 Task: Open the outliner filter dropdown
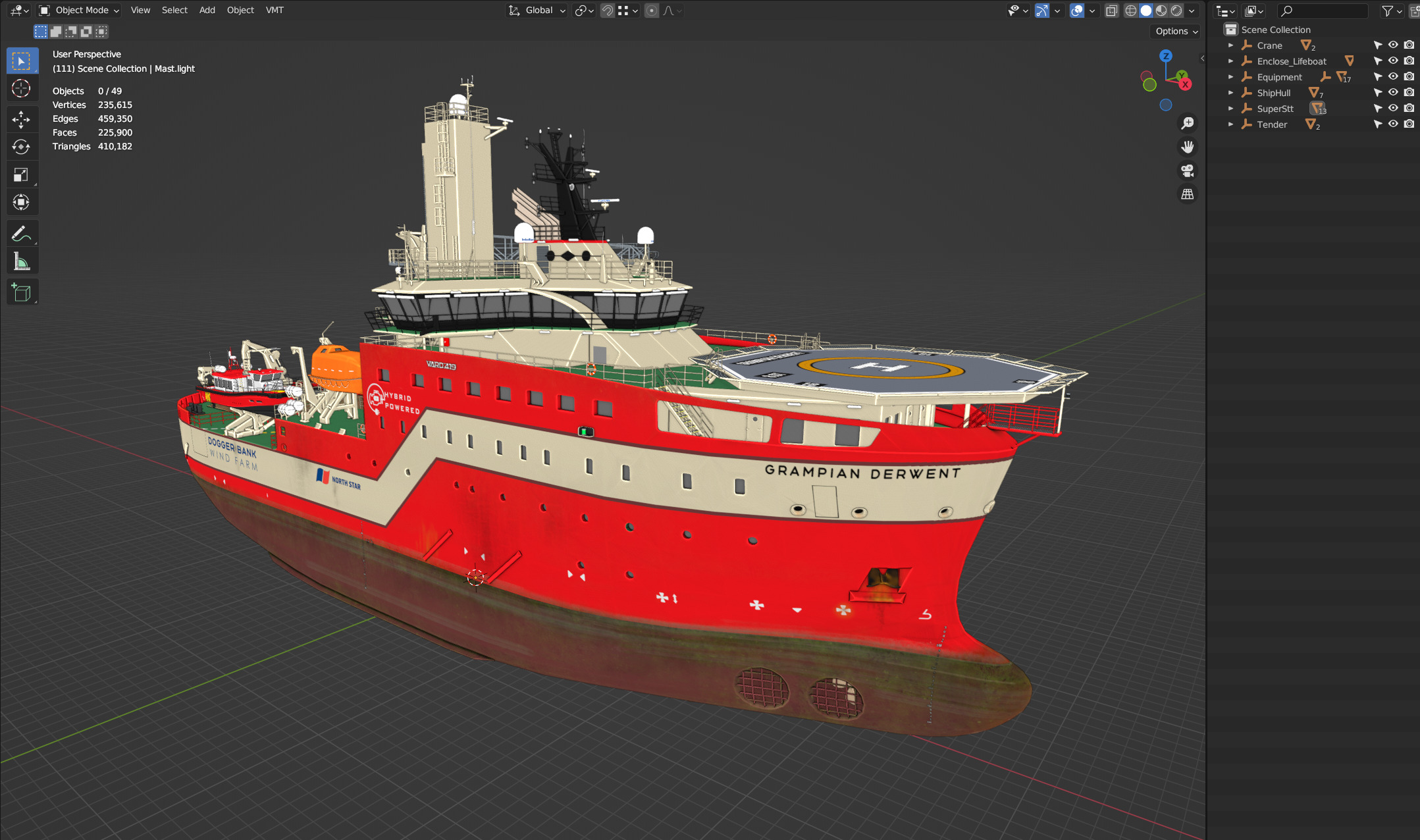pyautogui.click(x=1392, y=11)
